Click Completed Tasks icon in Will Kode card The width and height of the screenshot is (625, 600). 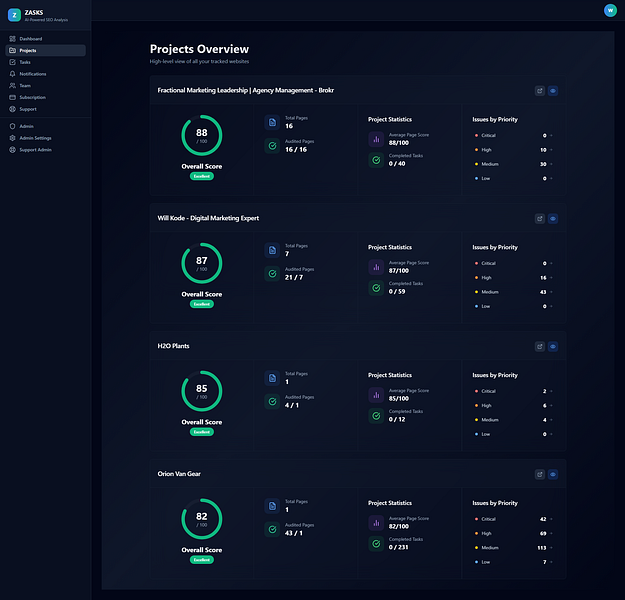pyautogui.click(x=376, y=288)
